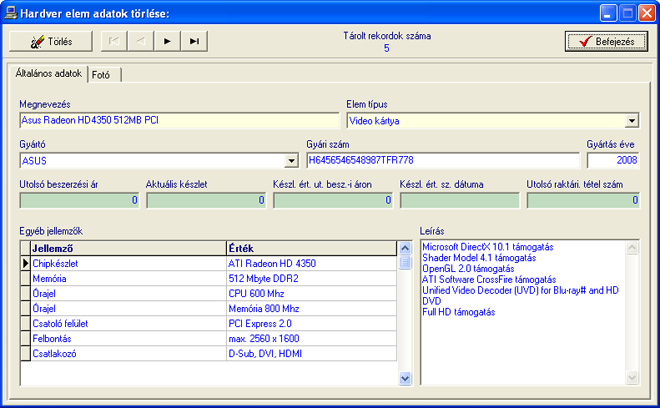Screen dimensions: 660x408
Task: Open the Elem típus dropdown
Action: click(631, 121)
